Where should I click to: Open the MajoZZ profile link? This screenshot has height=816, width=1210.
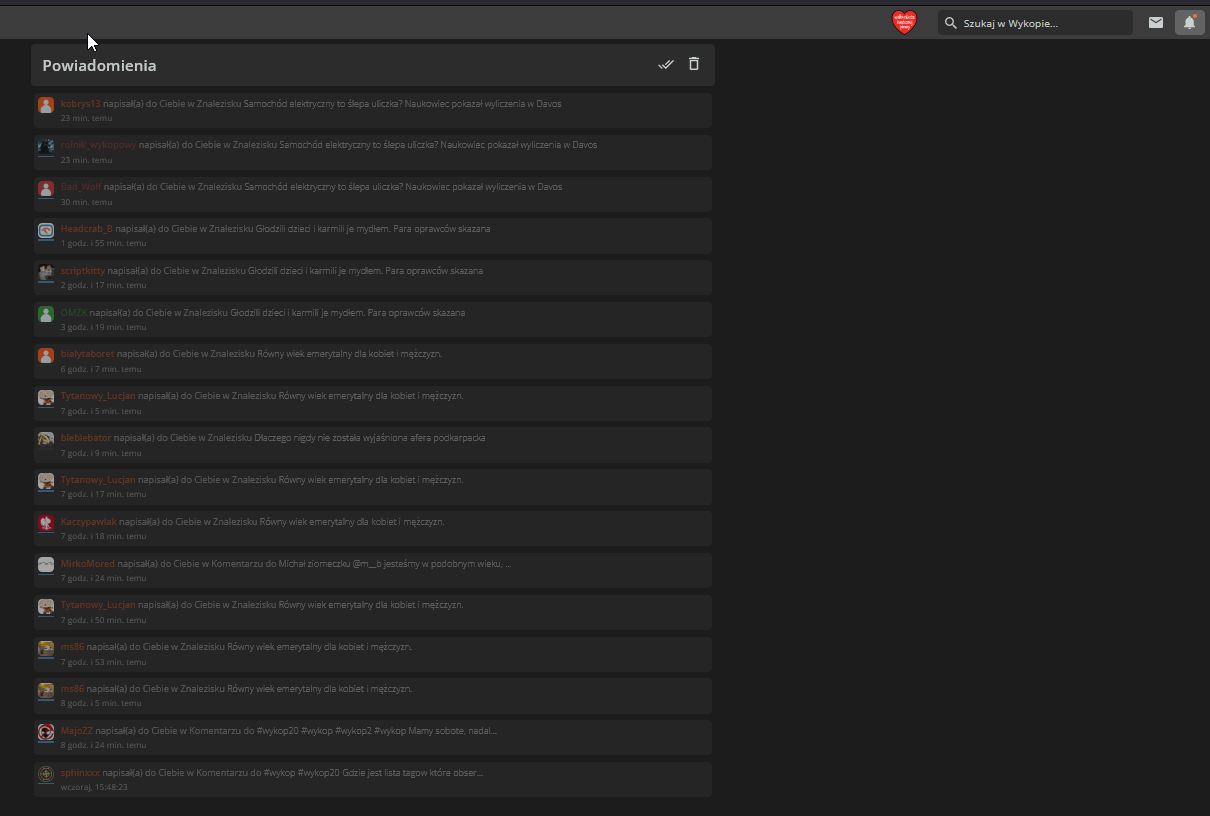[77, 731]
